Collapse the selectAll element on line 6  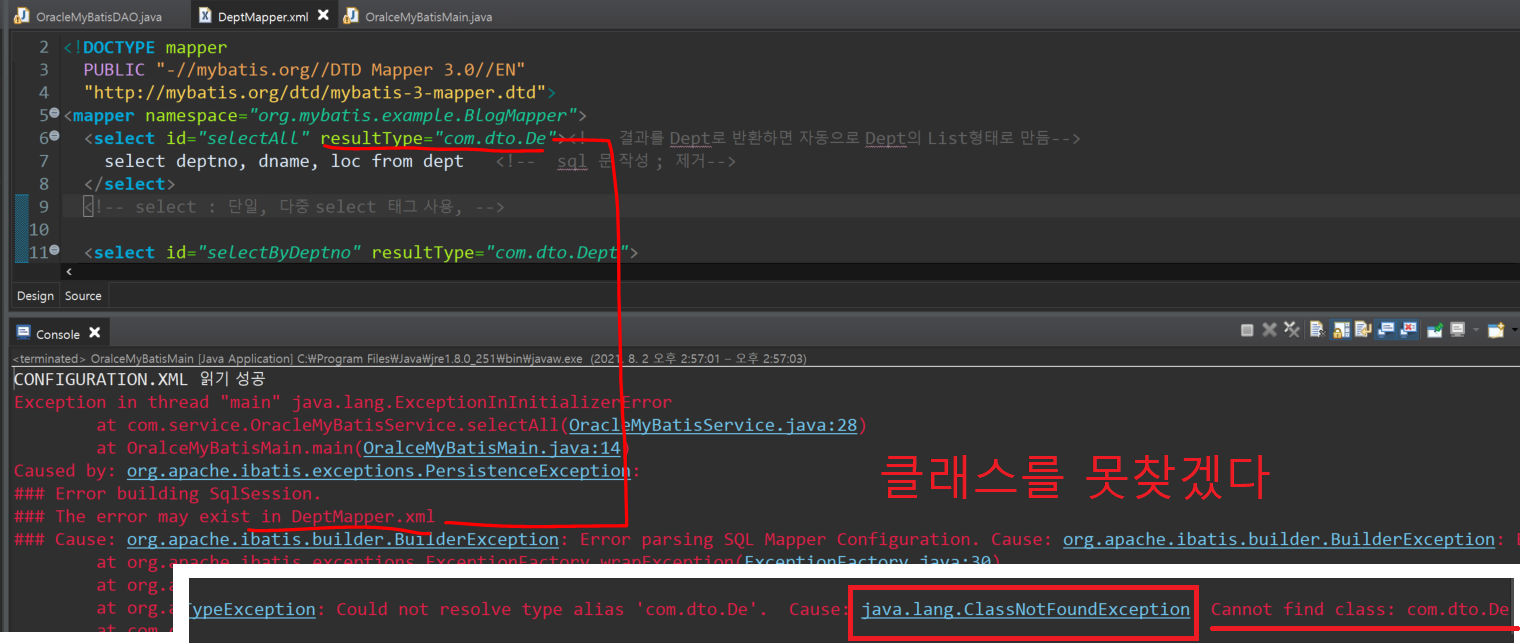(55, 137)
